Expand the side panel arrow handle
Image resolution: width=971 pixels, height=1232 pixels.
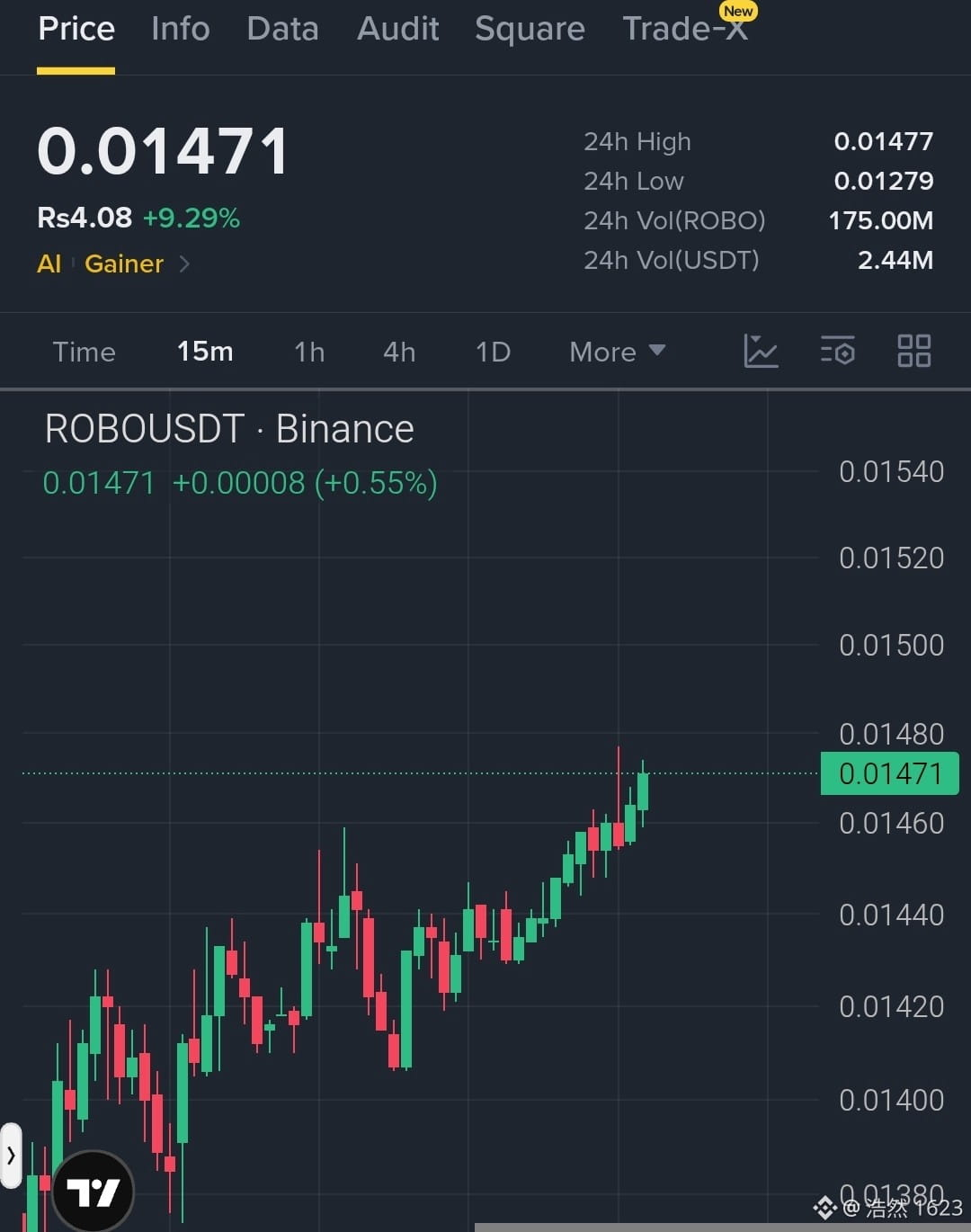11,1156
